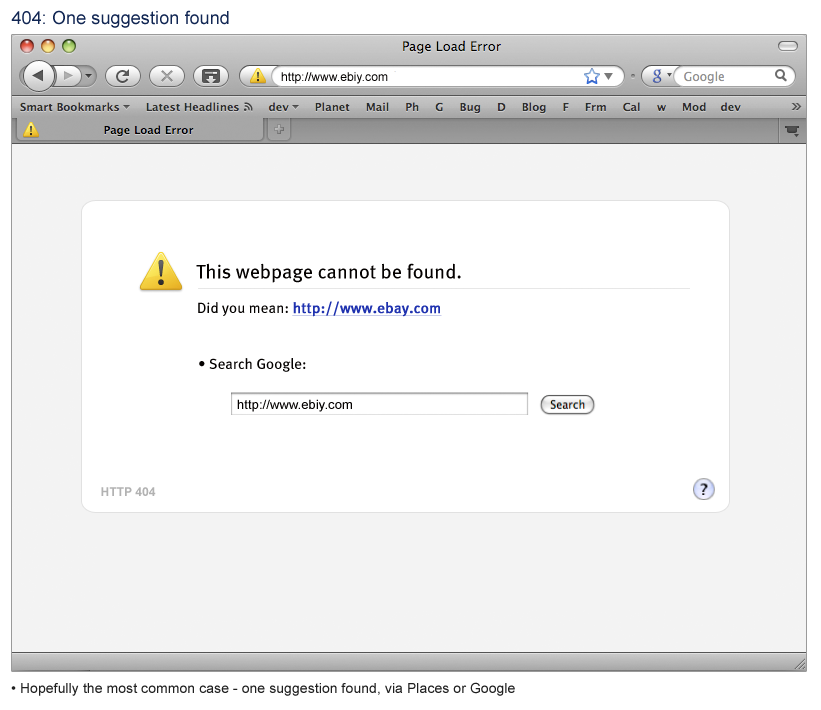
Task: Open the Mod bookmark
Action: [694, 107]
